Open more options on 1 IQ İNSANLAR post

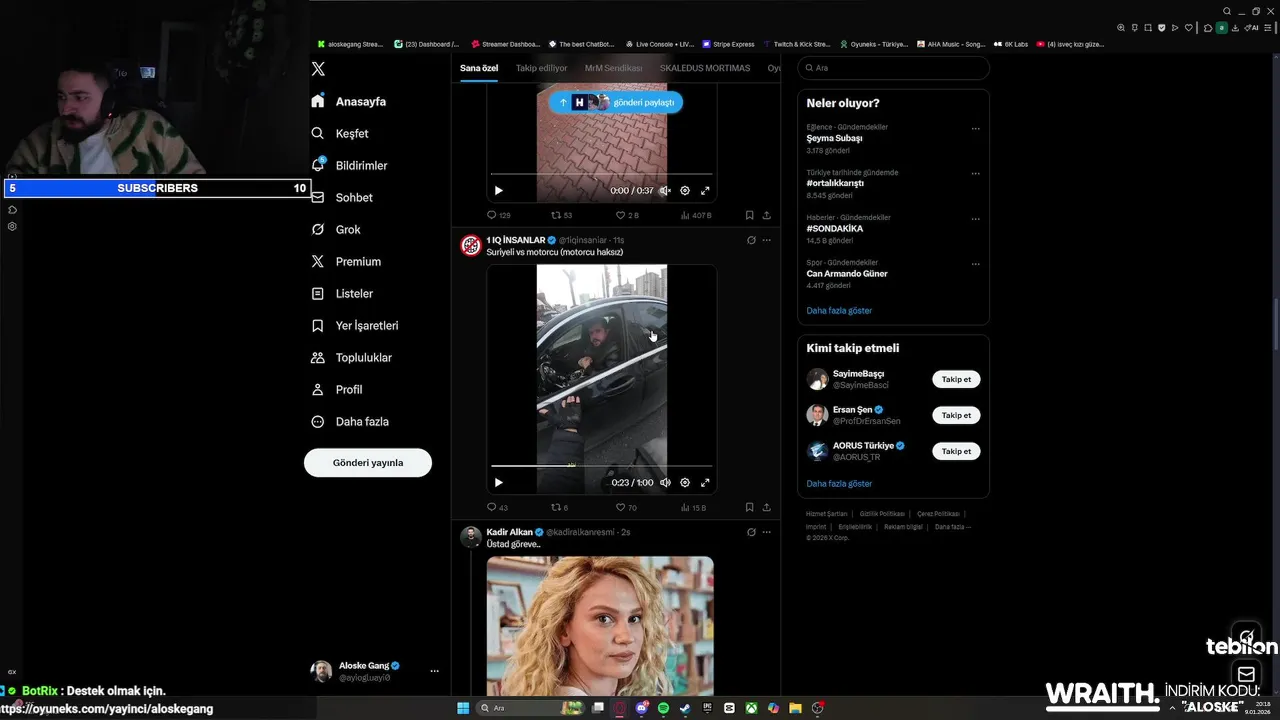pos(767,240)
